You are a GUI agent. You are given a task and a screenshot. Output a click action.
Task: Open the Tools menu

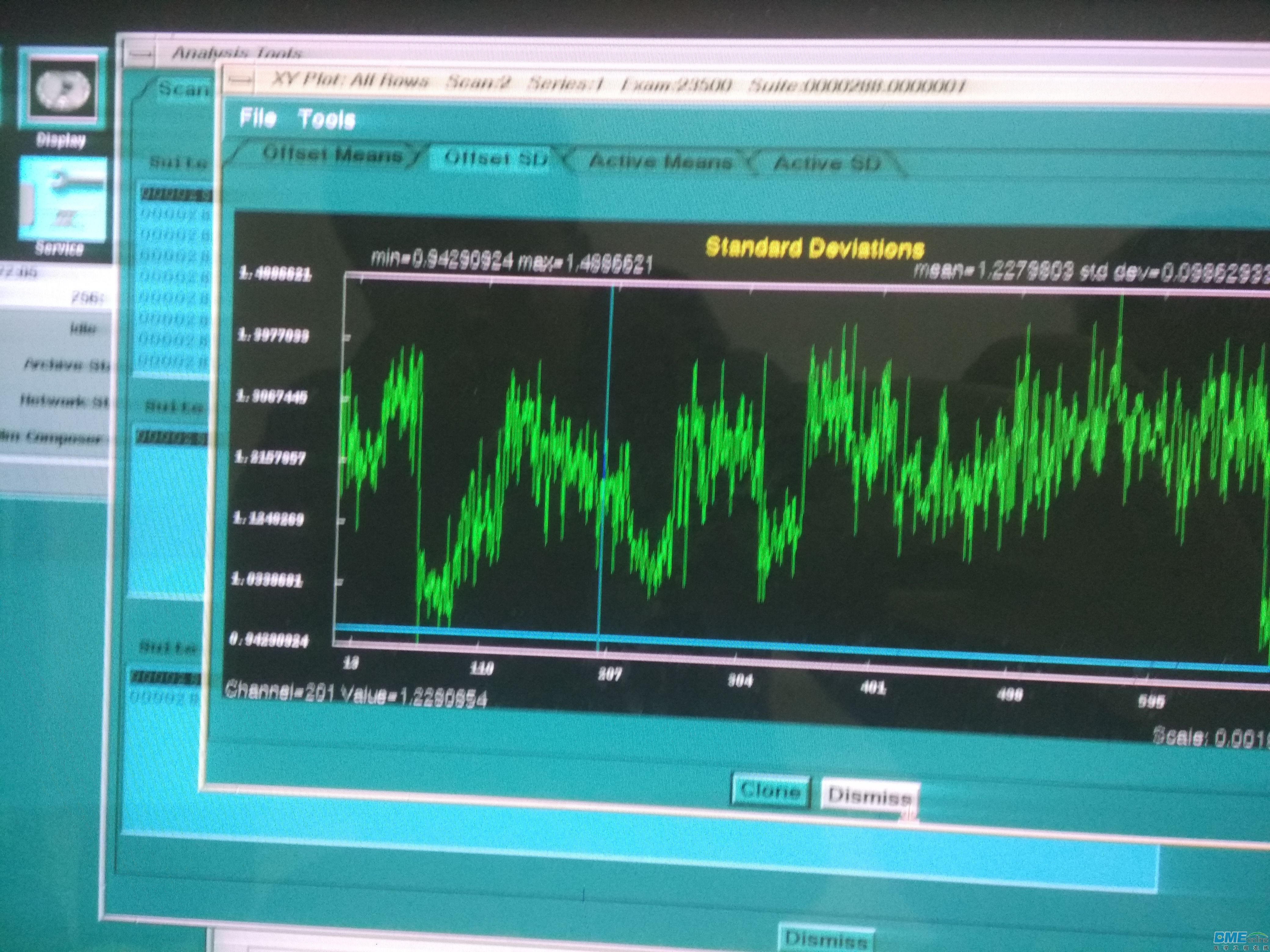[327, 120]
